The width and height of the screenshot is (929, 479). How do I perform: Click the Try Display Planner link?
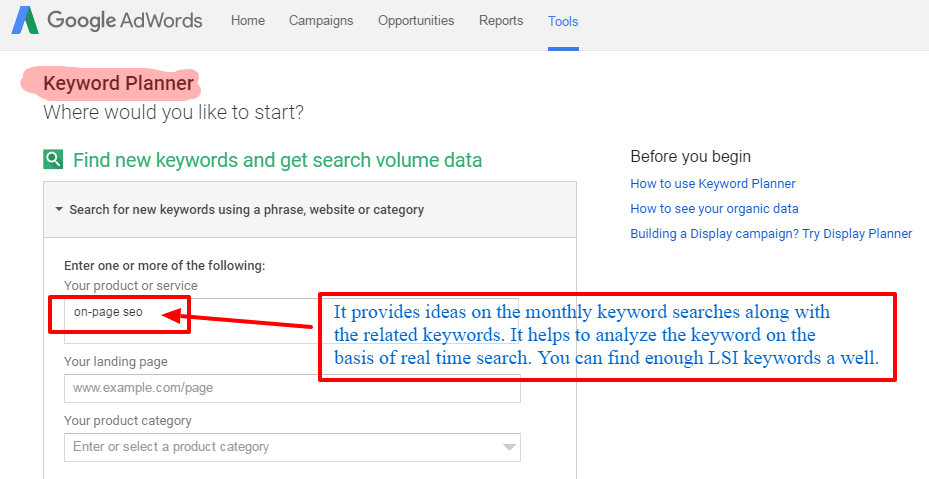[860, 234]
